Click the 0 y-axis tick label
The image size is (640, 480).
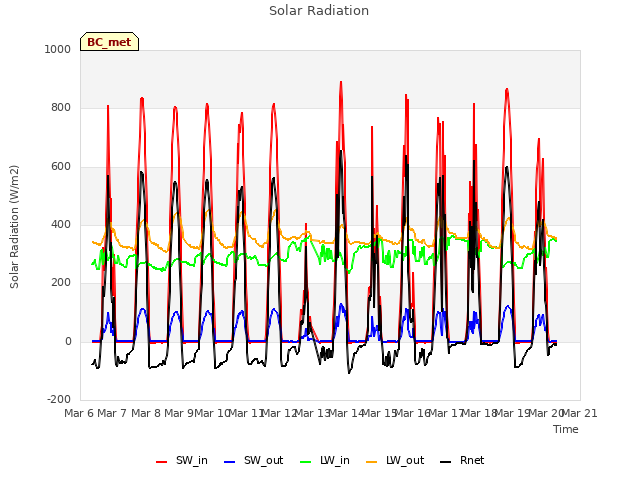pyautogui.click(x=68, y=342)
